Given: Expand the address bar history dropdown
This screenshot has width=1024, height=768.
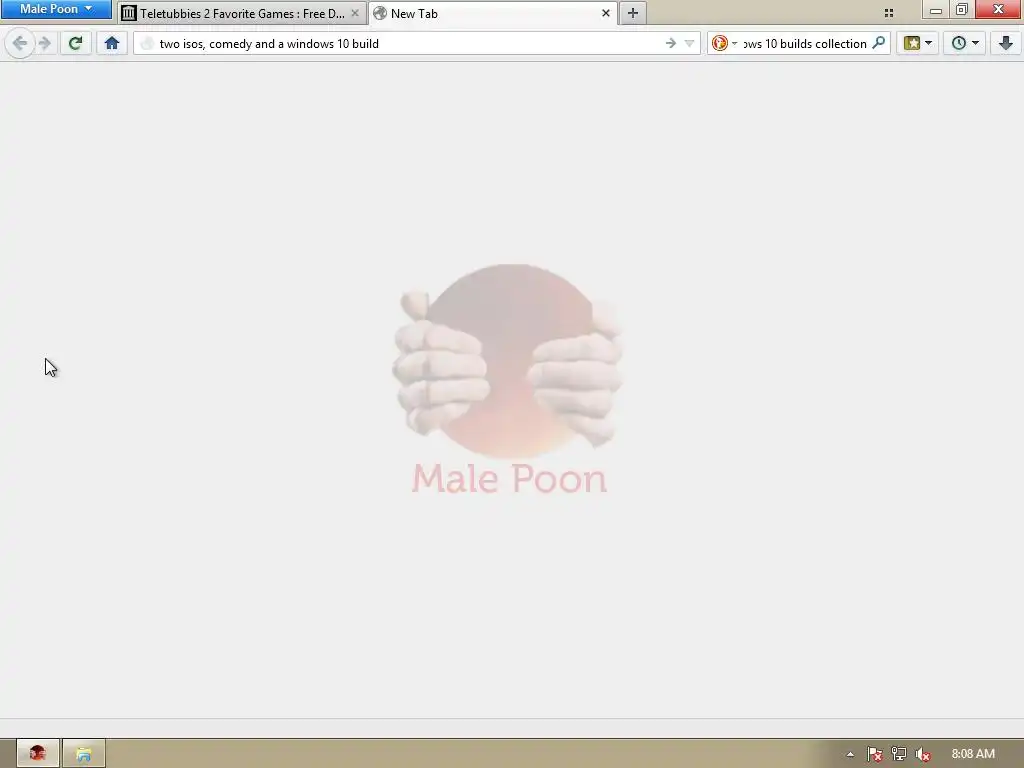Looking at the screenshot, I should coord(689,44).
